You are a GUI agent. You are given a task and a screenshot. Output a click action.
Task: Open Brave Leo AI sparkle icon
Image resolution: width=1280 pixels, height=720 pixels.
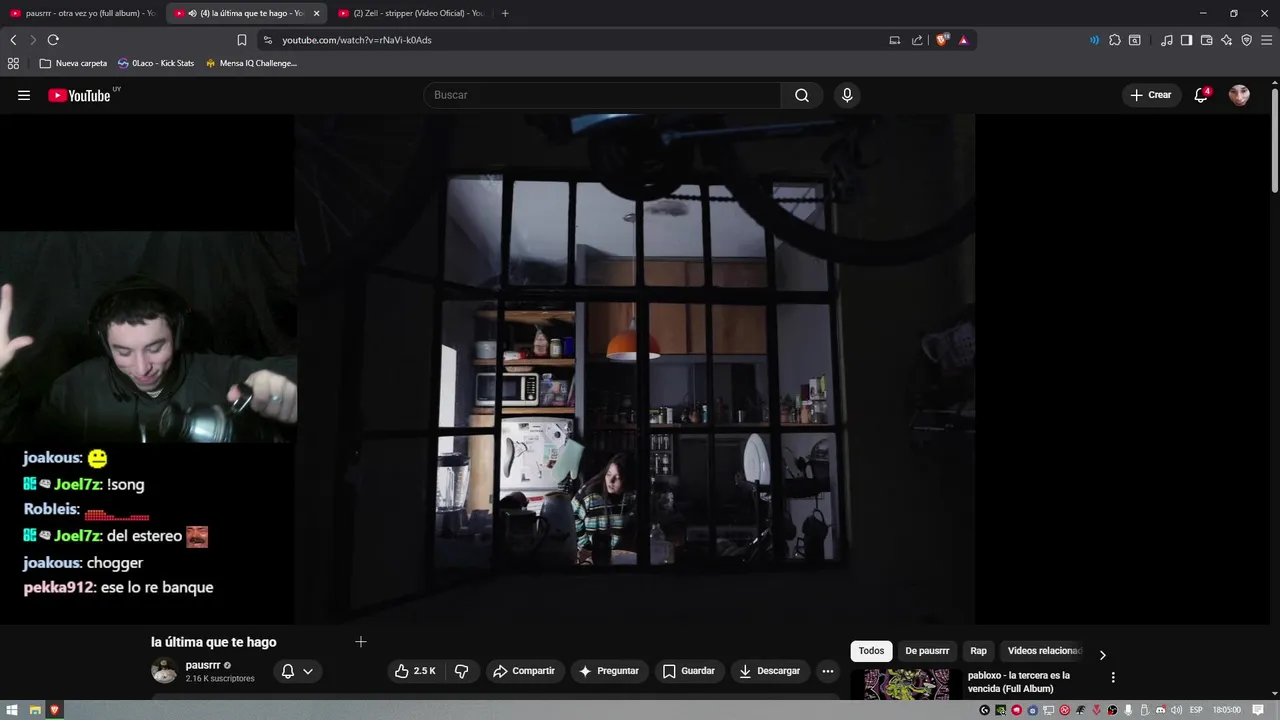pos(1227,40)
